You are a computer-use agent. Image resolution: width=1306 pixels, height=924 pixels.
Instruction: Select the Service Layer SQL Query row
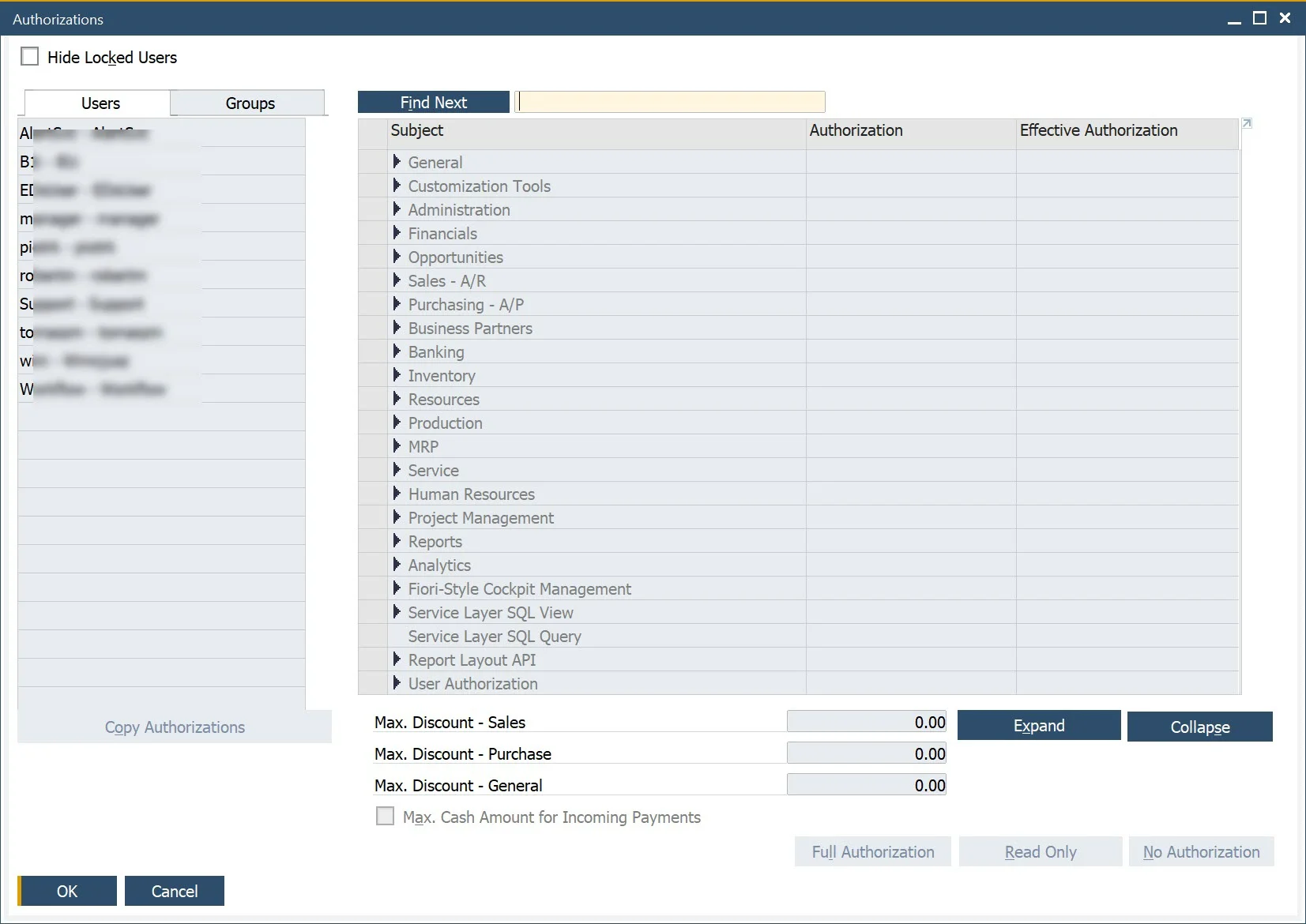tap(495, 637)
